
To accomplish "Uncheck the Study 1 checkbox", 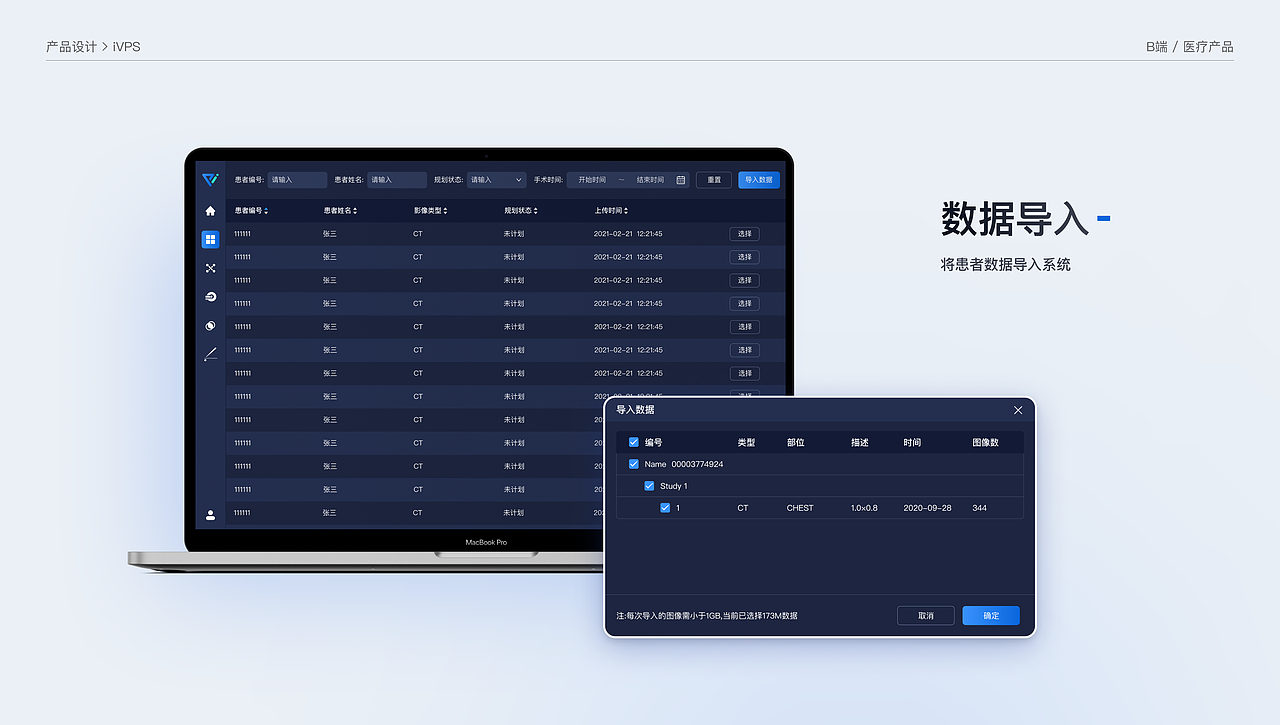I will (x=649, y=486).
